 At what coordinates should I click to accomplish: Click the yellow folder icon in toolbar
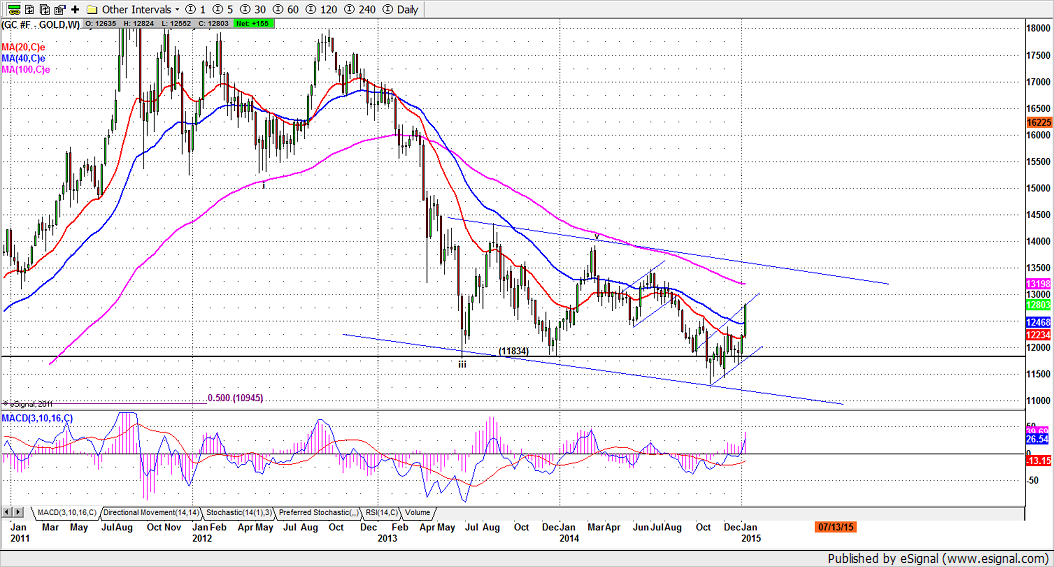(x=92, y=8)
